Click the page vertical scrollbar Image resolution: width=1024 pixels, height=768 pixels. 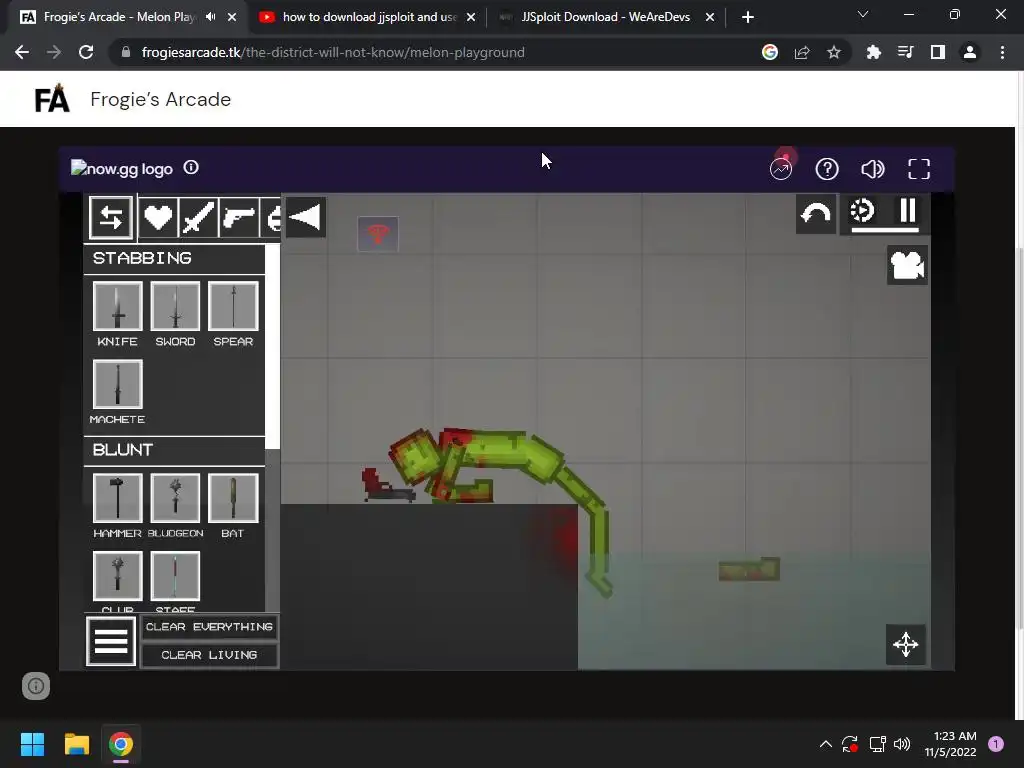pos(1019,438)
